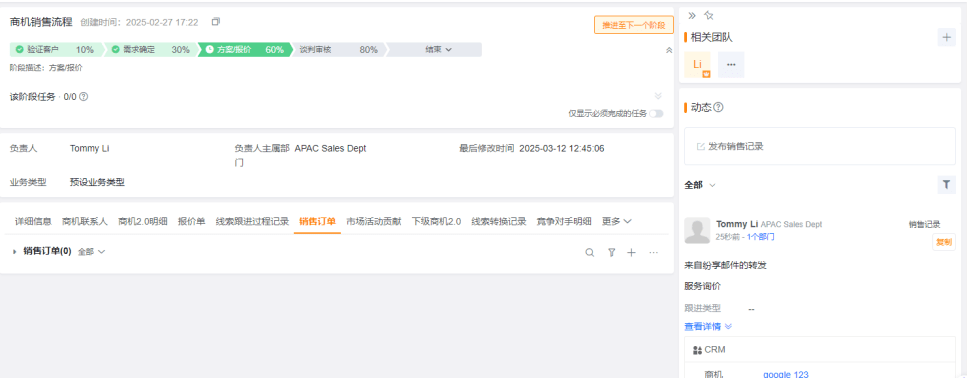Click the pin icon in the right panel
This screenshot has width=967, height=378.
[x=709, y=15]
